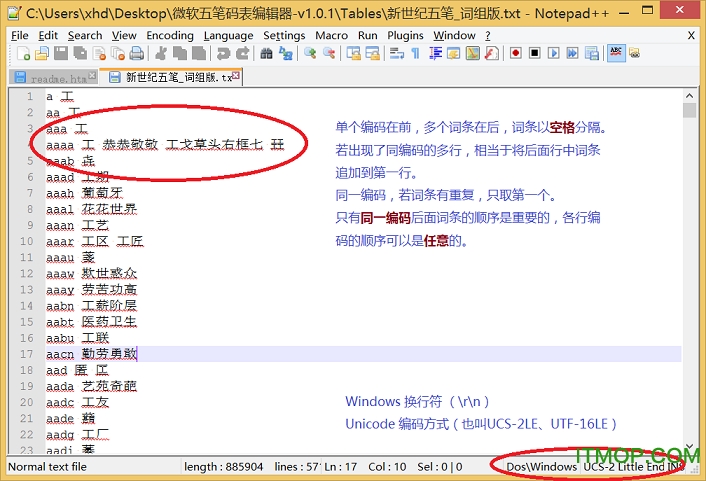Screen dimensions: 706x481
Task: Toggle the indent guide icon
Action: click(x=435, y=54)
